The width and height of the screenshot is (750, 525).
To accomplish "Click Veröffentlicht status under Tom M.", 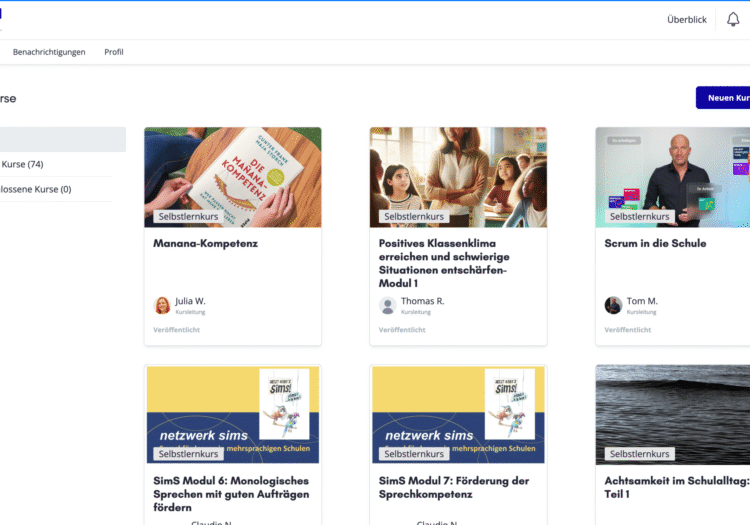I will pyautogui.click(x=628, y=329).
